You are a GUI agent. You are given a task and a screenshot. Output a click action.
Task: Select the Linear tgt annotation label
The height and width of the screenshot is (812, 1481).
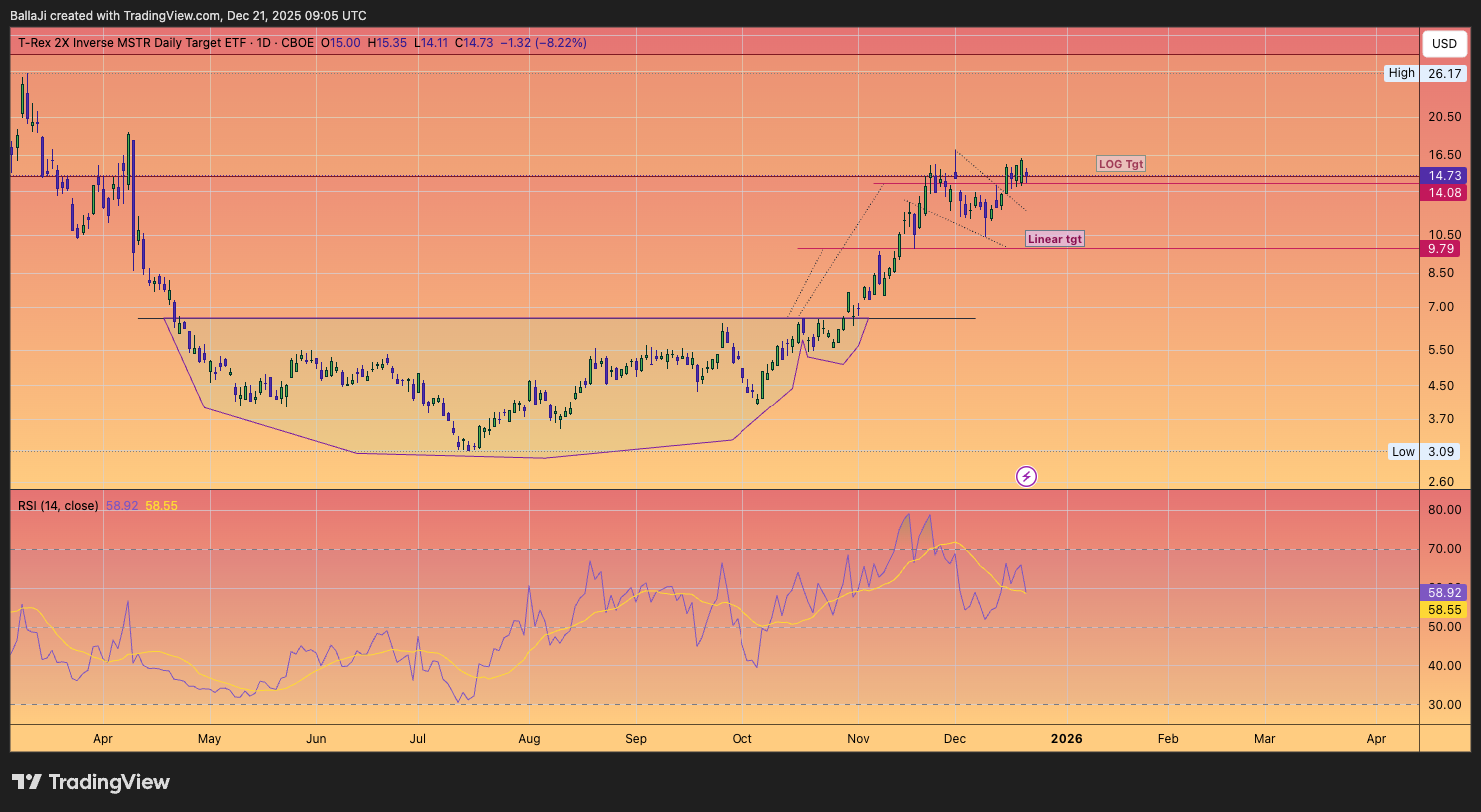pyautogui.click(x=1055, y=239)
